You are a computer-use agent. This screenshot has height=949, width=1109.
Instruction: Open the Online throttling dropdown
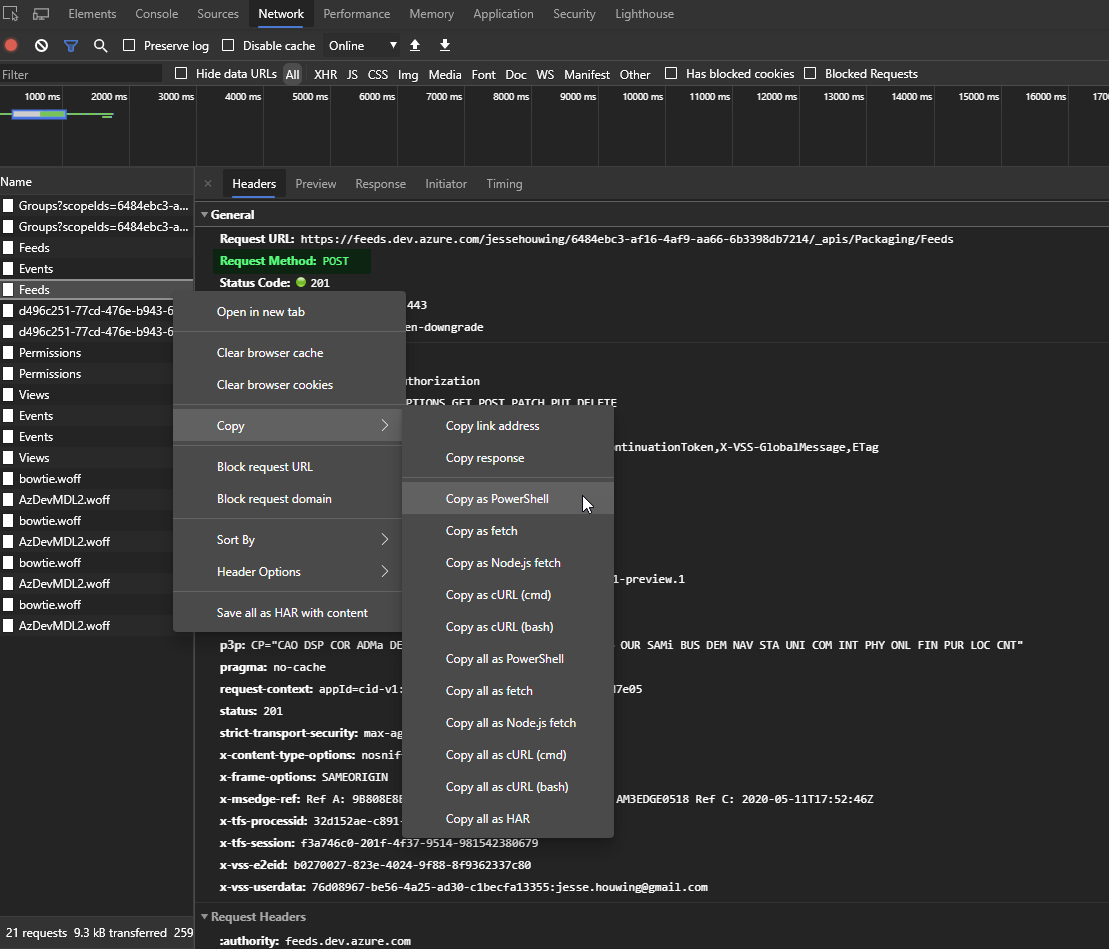coord(362,46)
